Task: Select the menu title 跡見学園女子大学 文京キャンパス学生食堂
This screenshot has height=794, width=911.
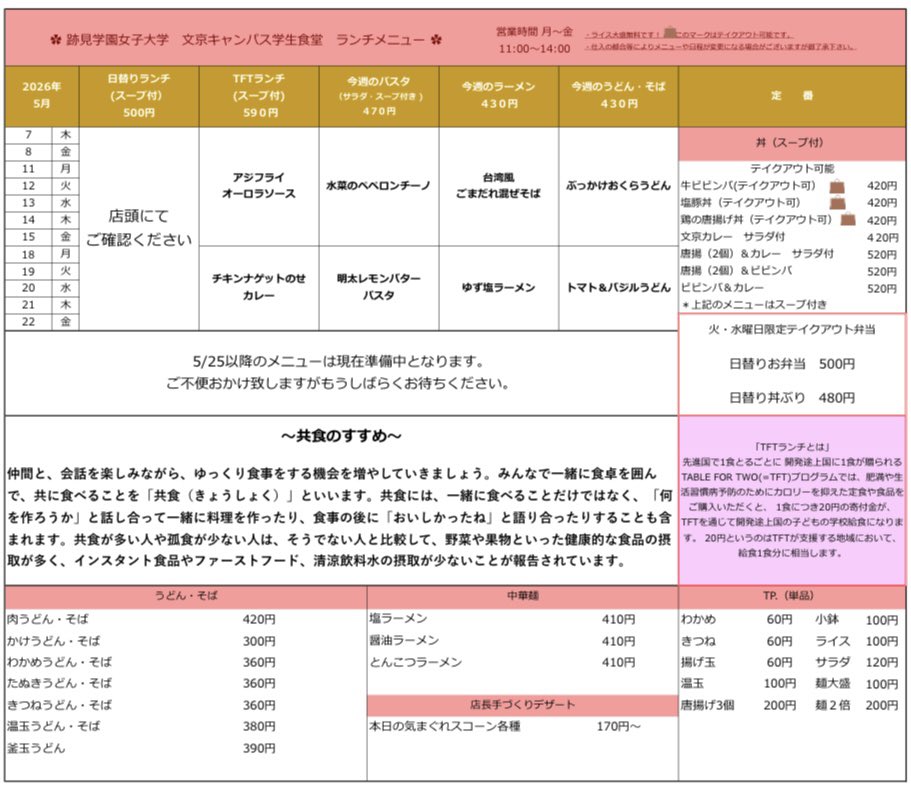Action: click(194, 39)
